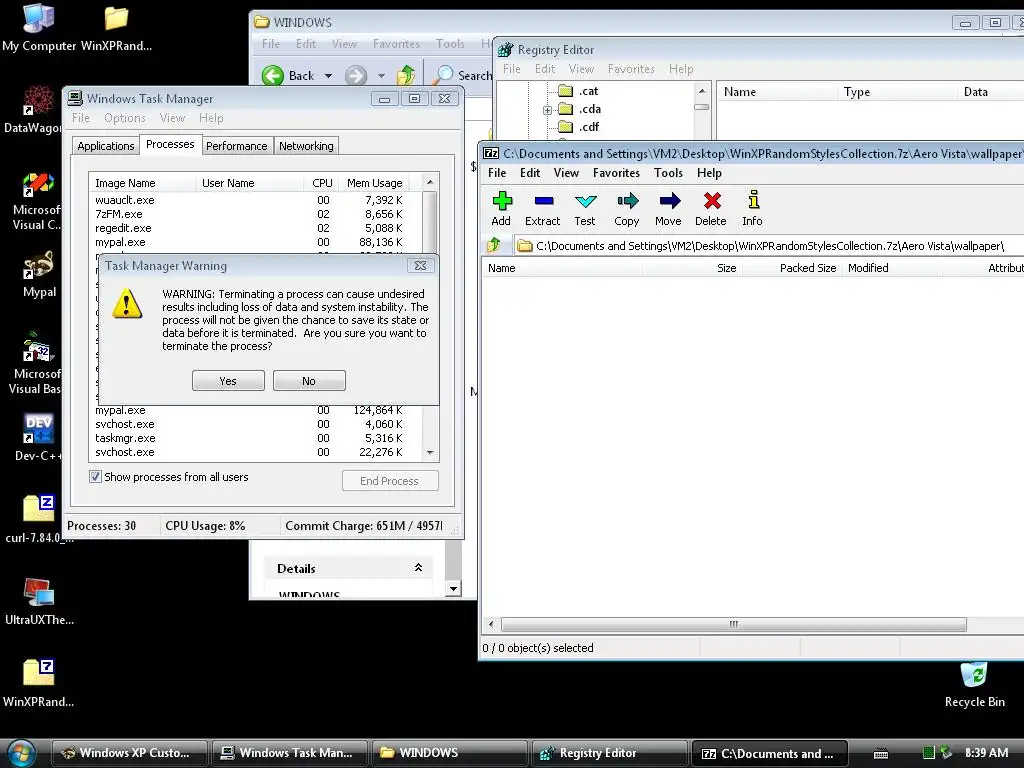Click No in Task Manager Warning

[x=309, y=381]
